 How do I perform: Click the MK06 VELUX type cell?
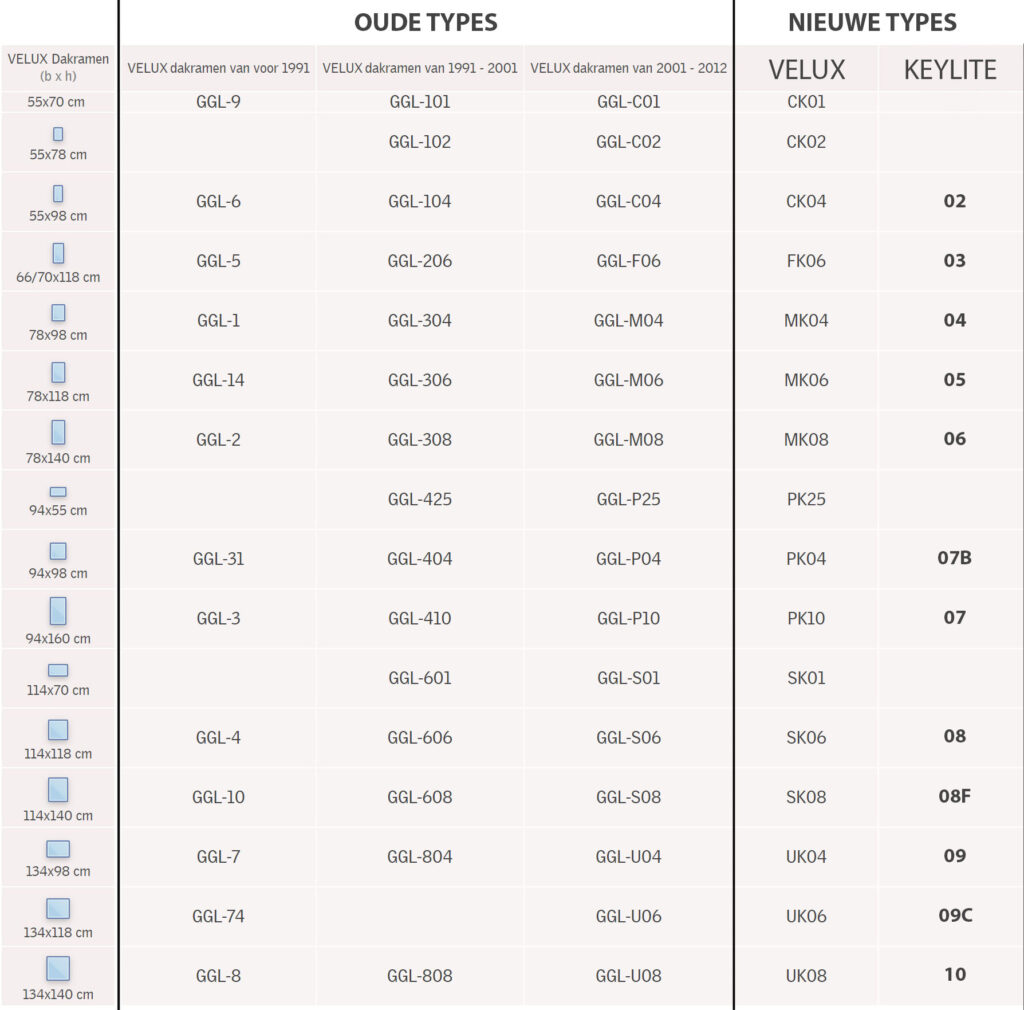[806, 380]
